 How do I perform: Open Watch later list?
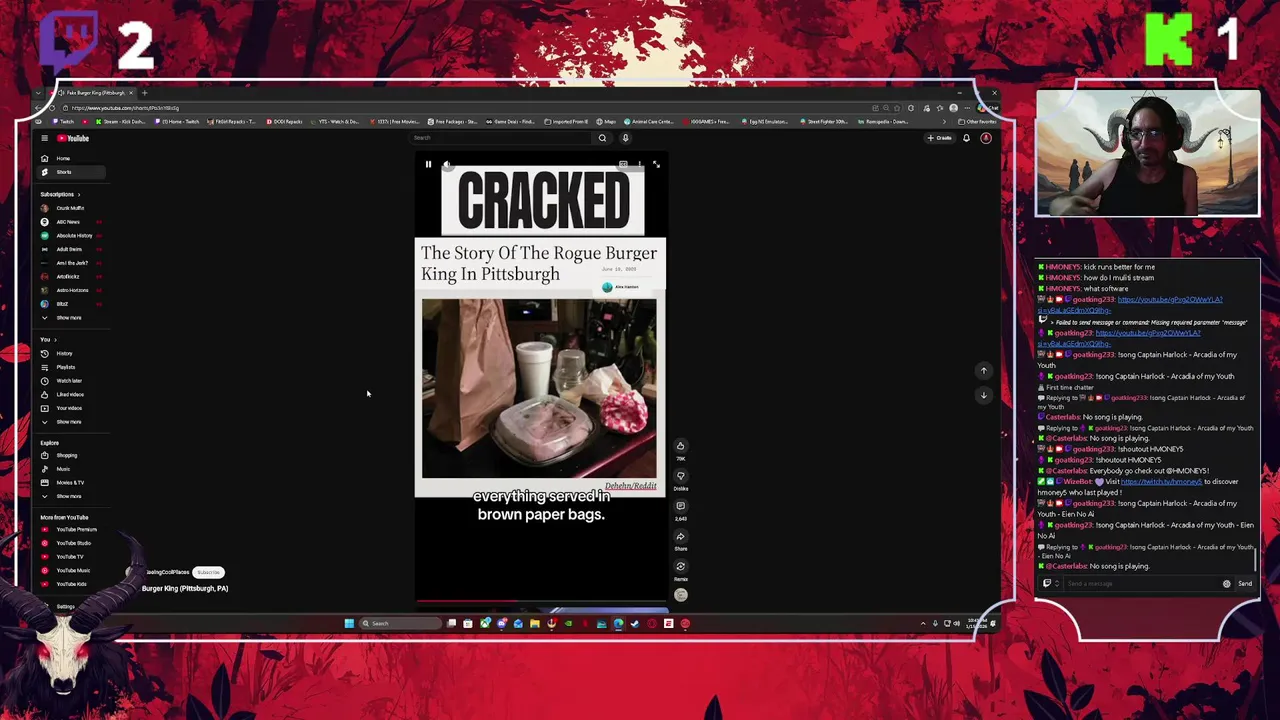(x=69, y=381)
